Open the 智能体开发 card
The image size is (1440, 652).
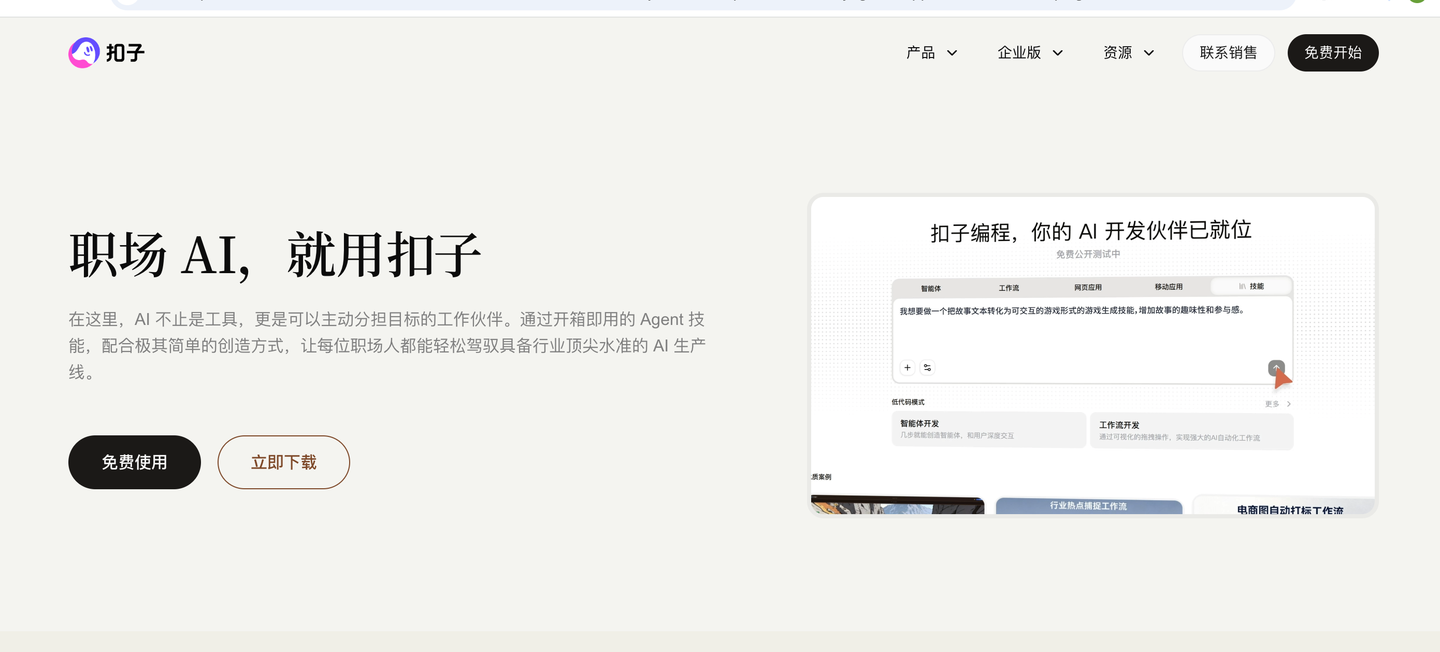tap(989, 430)
